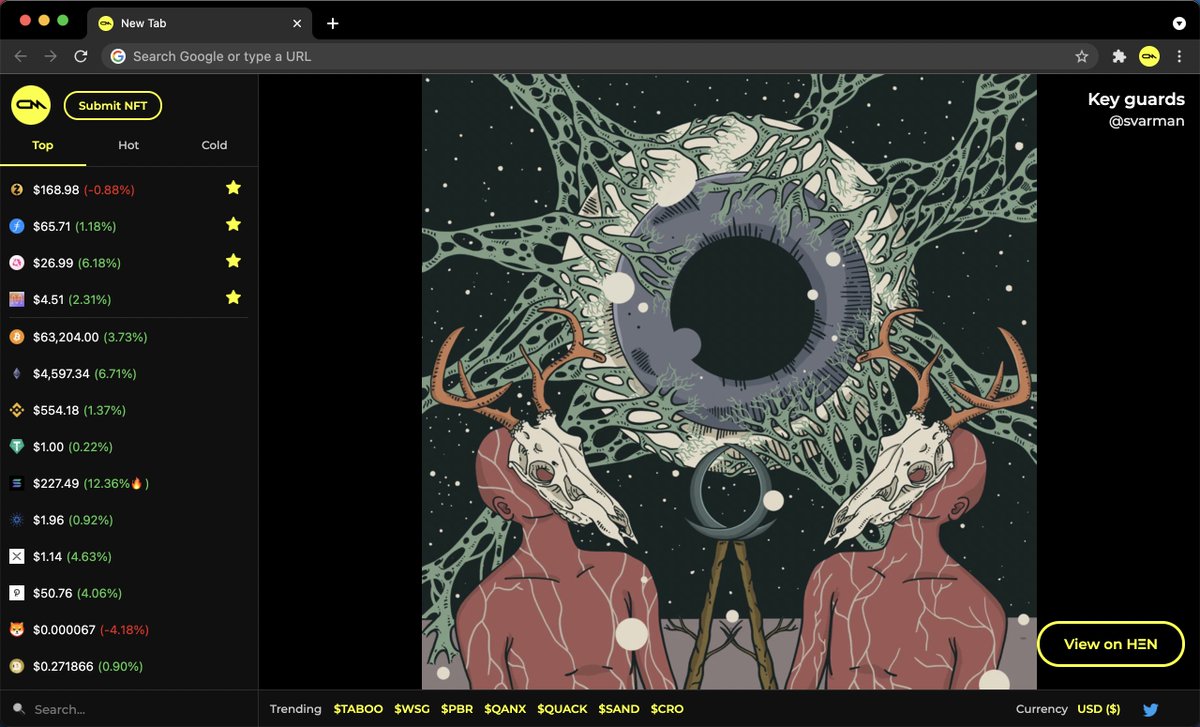Select the $554.18 (1.37%) row text
This screenshot has height=727, width=1200.
(80, 410)
